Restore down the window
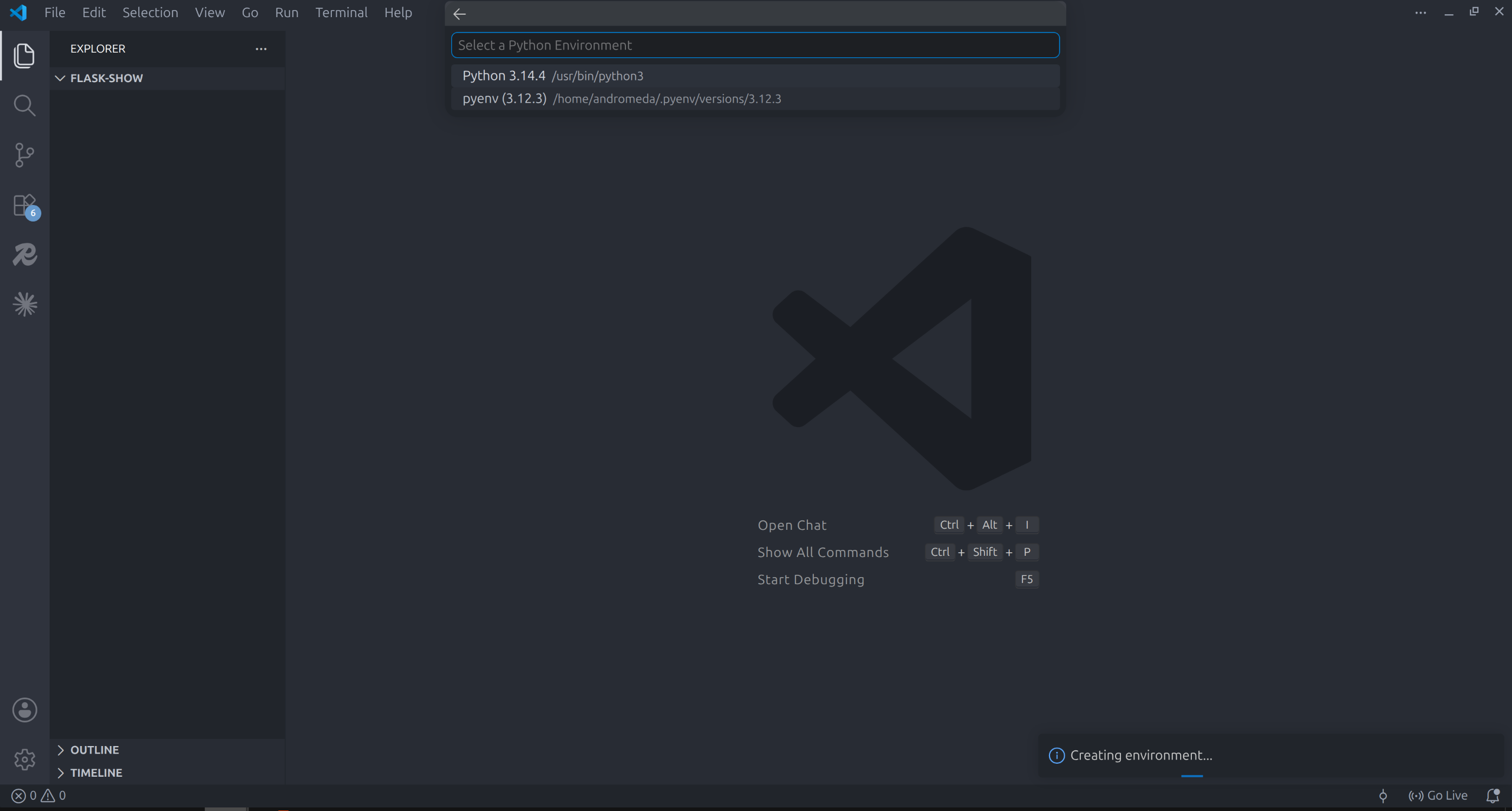Viewport: 1512px width, 811px height. [1474, 12]
